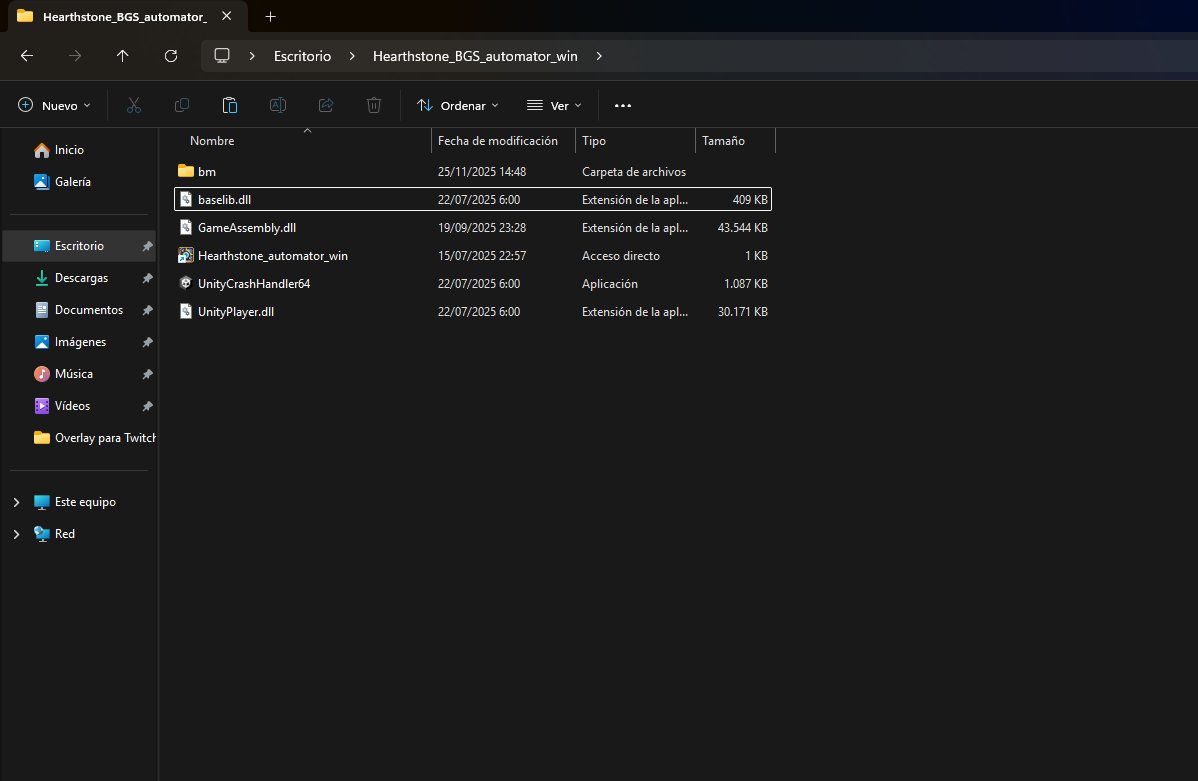This screenshot has width=1198, height=781.
Task: Expand the Red tree node
Action: point(16,534)
